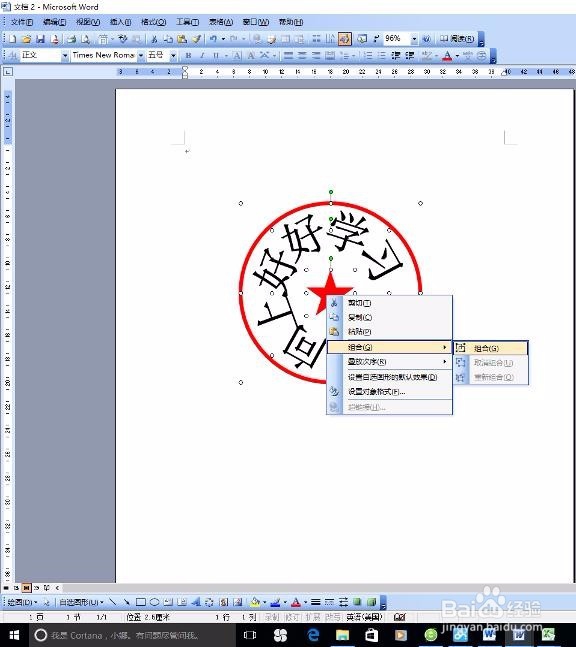The height and width of the screenshot is (647, 576).
Task: Select the Oval drawing tool
Action: pos(154,602)
